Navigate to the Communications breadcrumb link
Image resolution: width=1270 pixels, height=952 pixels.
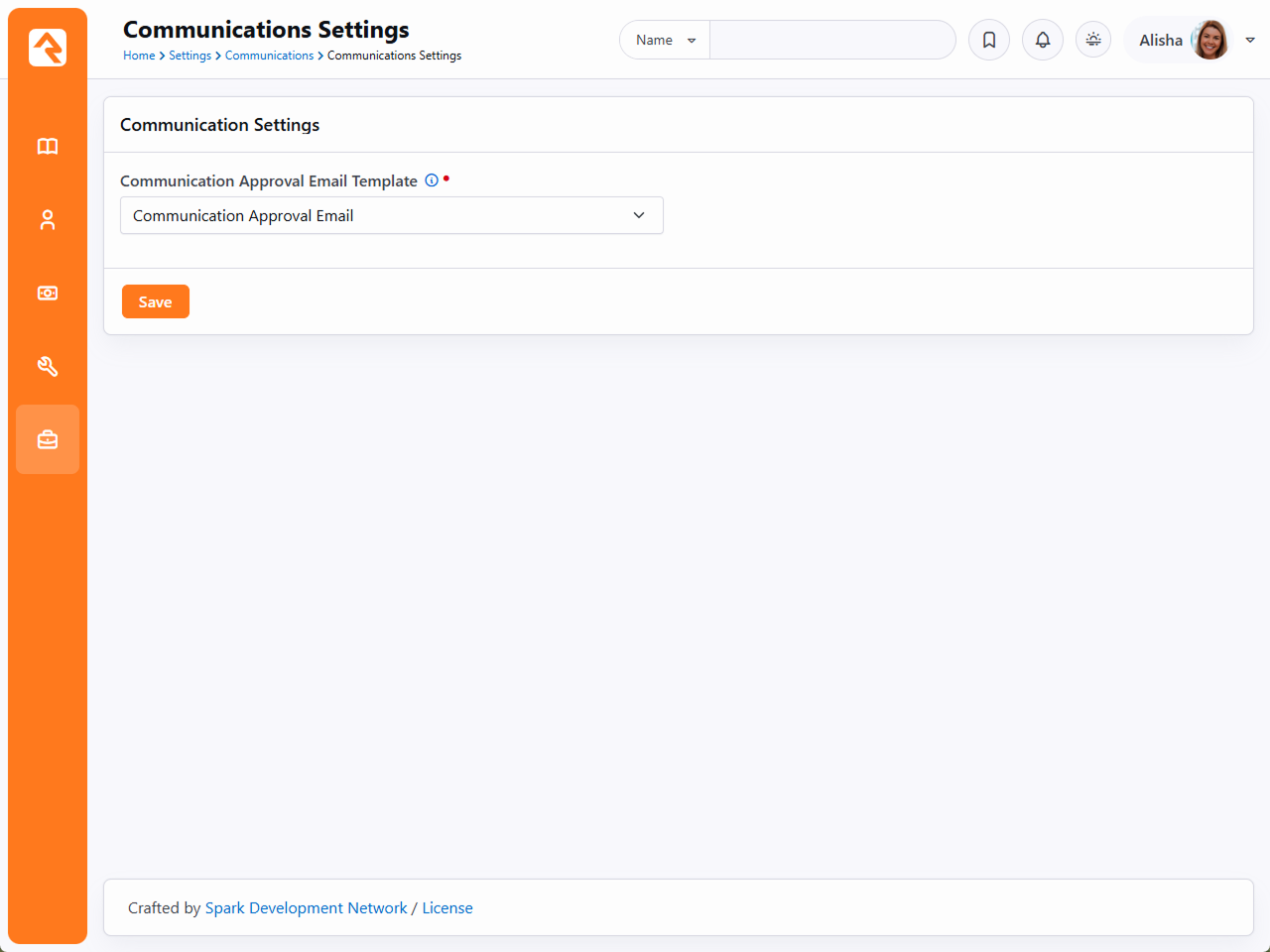point(269,56)
